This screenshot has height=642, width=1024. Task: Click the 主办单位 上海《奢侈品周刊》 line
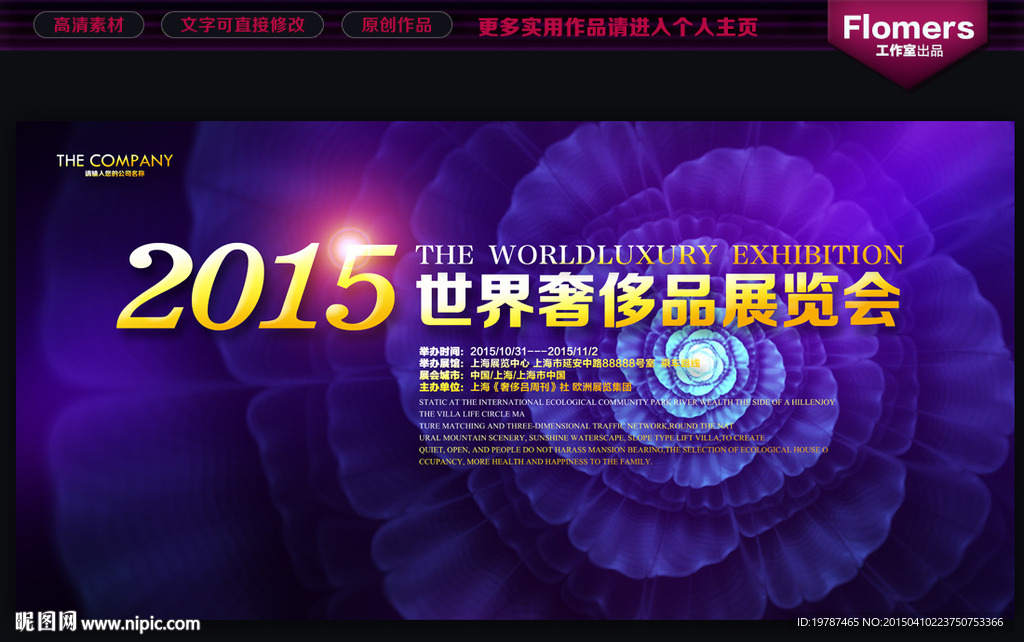526,387
